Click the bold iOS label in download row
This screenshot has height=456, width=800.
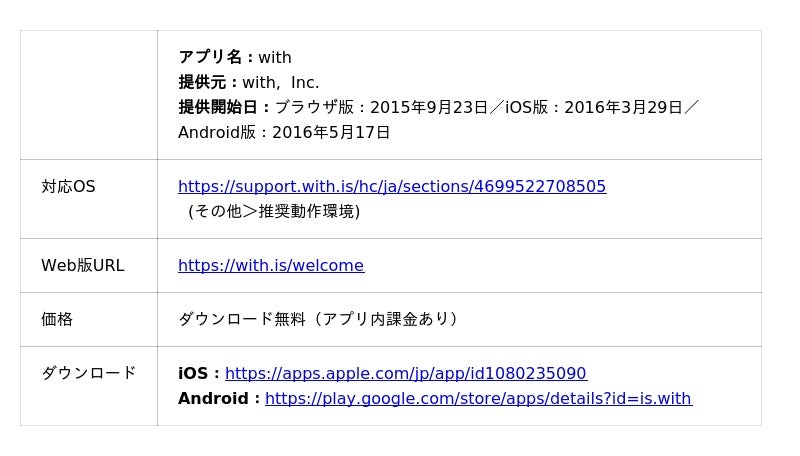pyautogui.click(x=198, y=374)
